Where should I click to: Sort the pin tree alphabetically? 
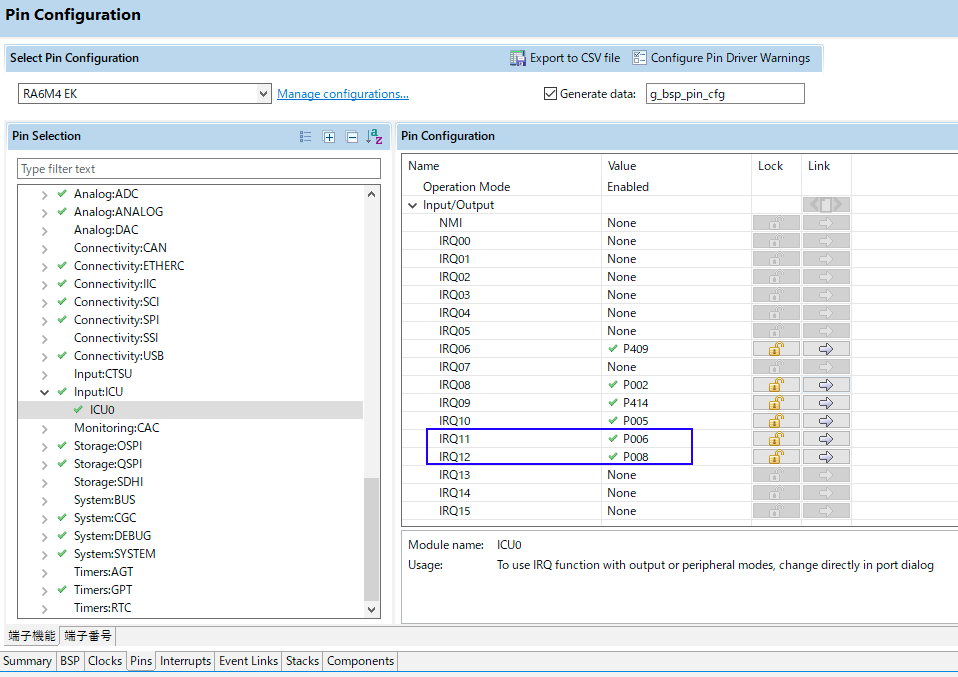pyautogui.click(x=374, y=137)
